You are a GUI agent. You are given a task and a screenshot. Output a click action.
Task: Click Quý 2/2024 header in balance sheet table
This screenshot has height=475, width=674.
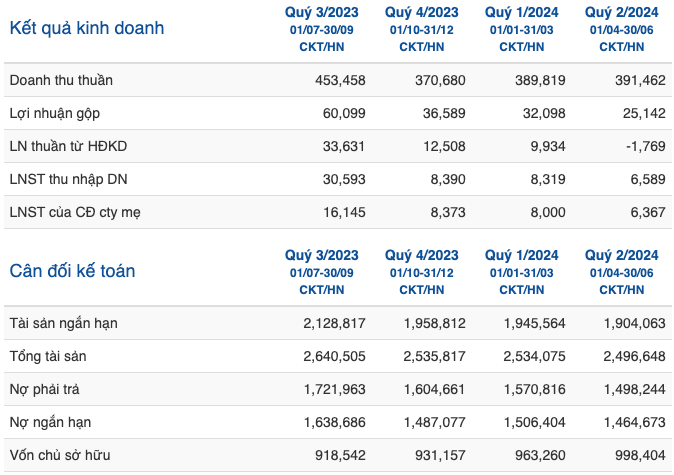pos(622,272)
